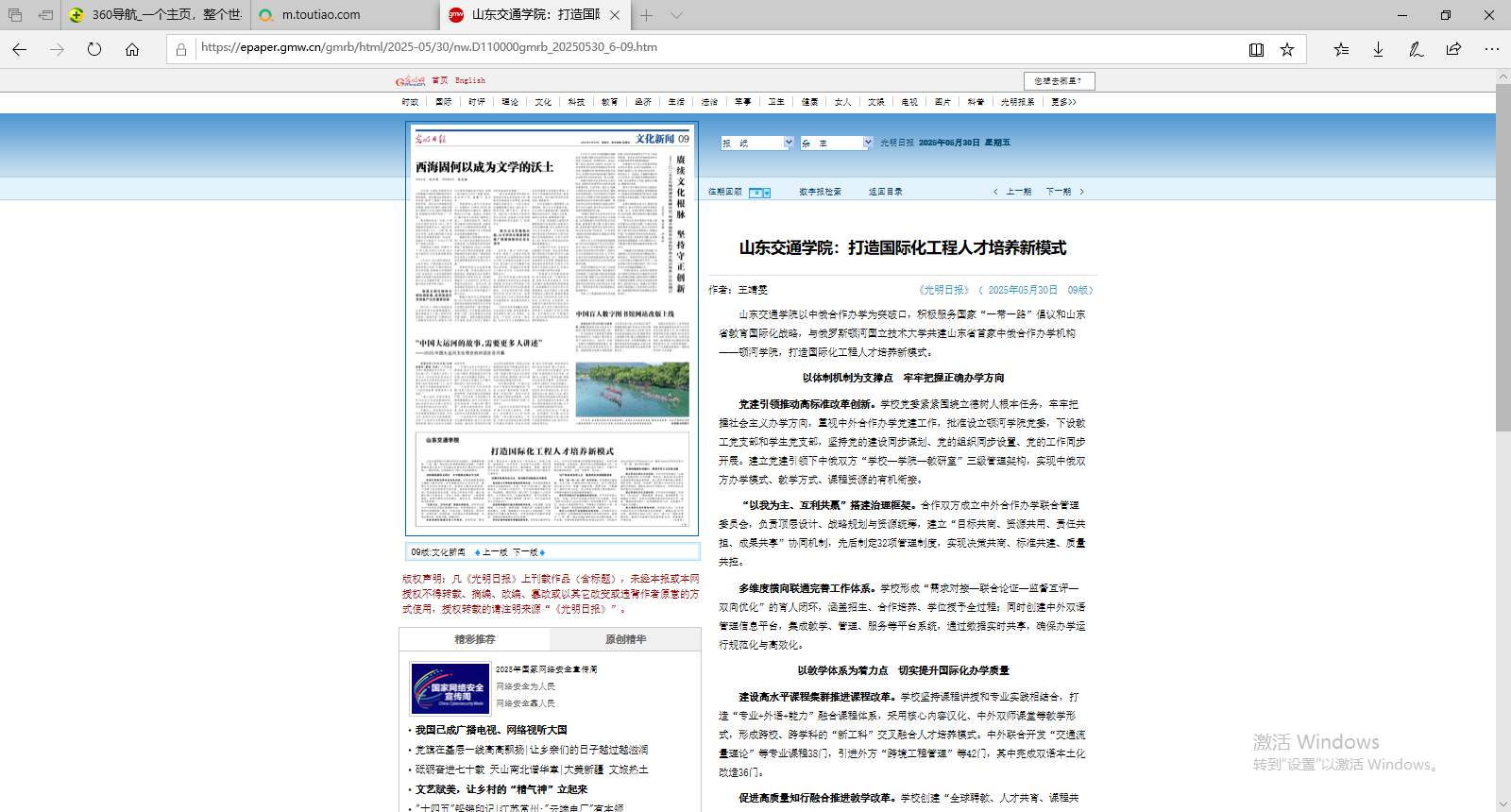Screen dimensions: 1511x812
Task: Open the favorites hub list
Action: (x=1341, y=49)
